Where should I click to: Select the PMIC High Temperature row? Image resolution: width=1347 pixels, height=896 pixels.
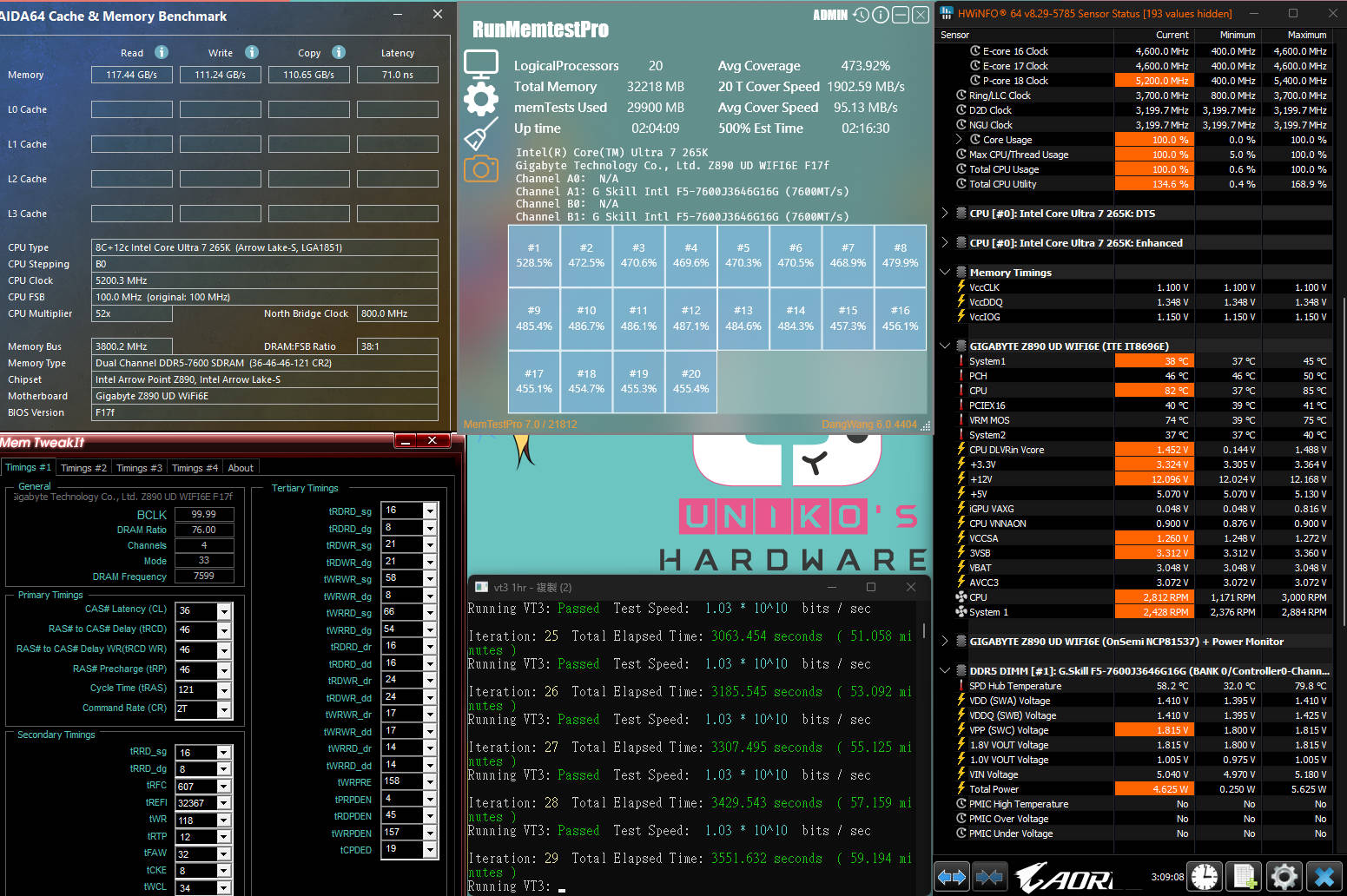pos(1134,804)
